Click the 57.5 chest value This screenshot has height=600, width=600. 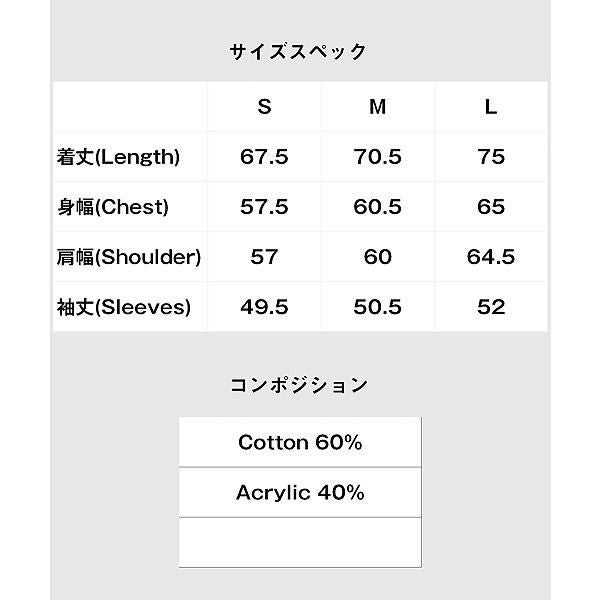tap(264, 207)
